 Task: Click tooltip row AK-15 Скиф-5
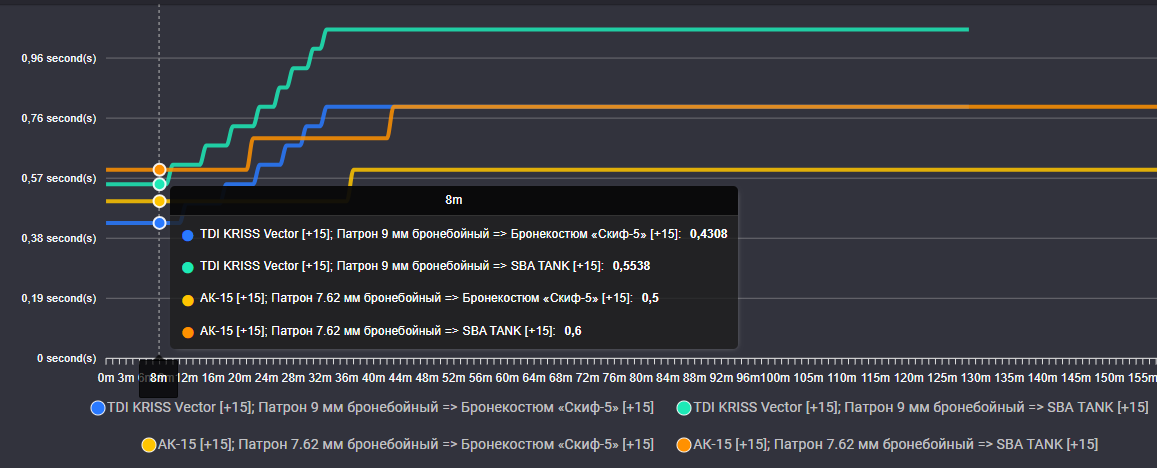pos(421,298)
